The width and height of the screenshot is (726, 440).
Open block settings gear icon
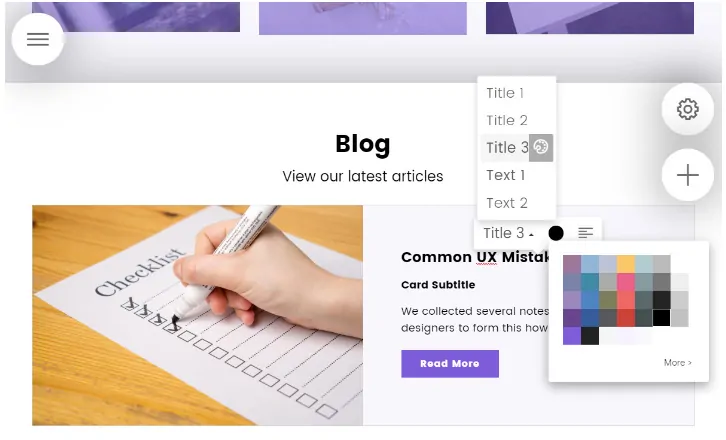[x=688, y=109]
